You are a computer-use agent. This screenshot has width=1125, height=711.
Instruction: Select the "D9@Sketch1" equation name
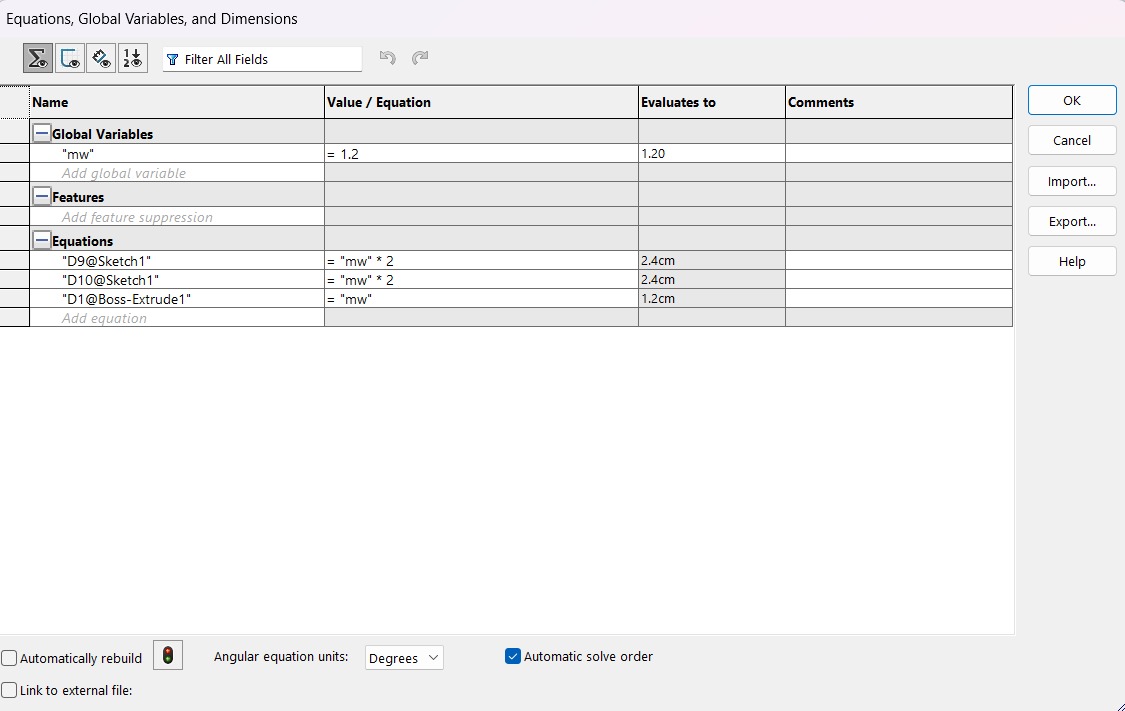point(106,261)
